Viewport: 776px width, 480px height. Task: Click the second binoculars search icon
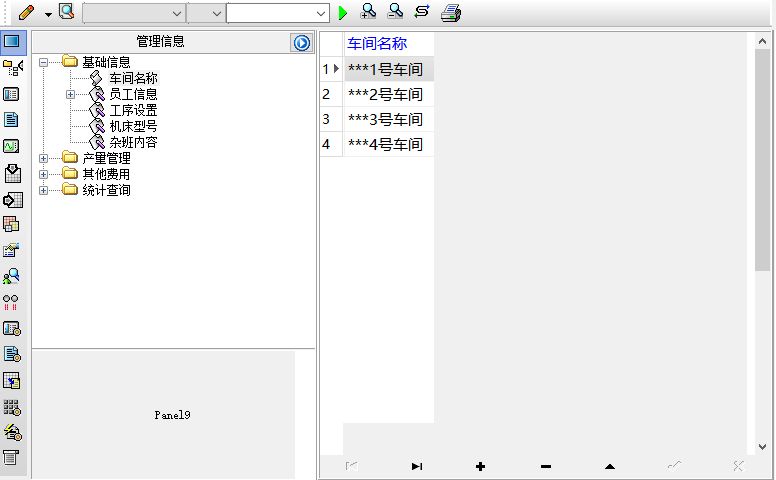point(395,11)
